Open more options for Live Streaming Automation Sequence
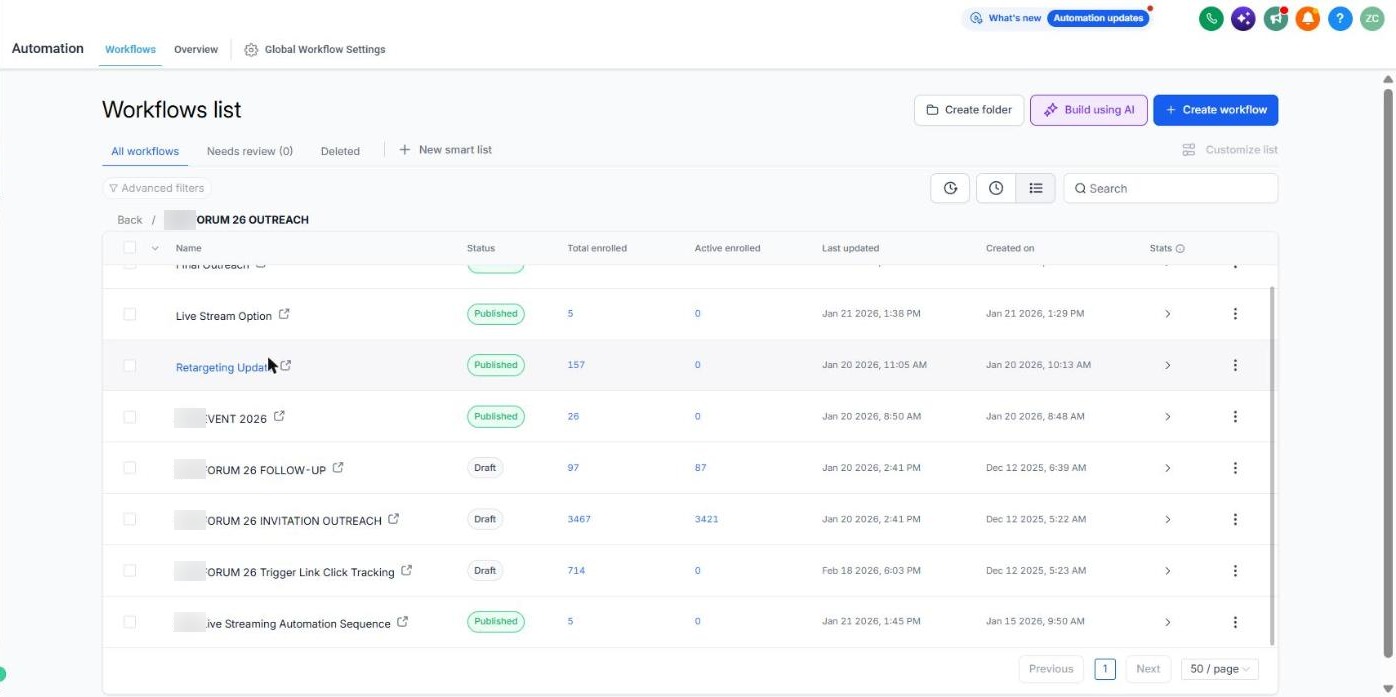Screen dimensions: 1396x697 1235,622
